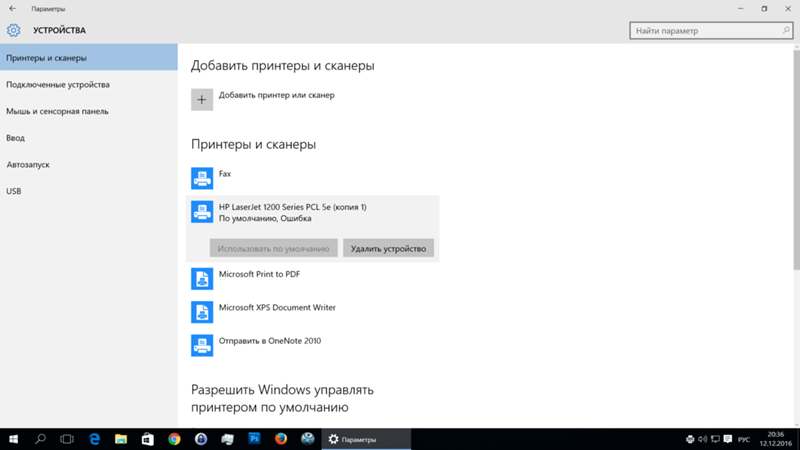Select the Microsoft XPS Document Writer icon
The width and height of the screenshot is (800, 450).
(202, 312)
